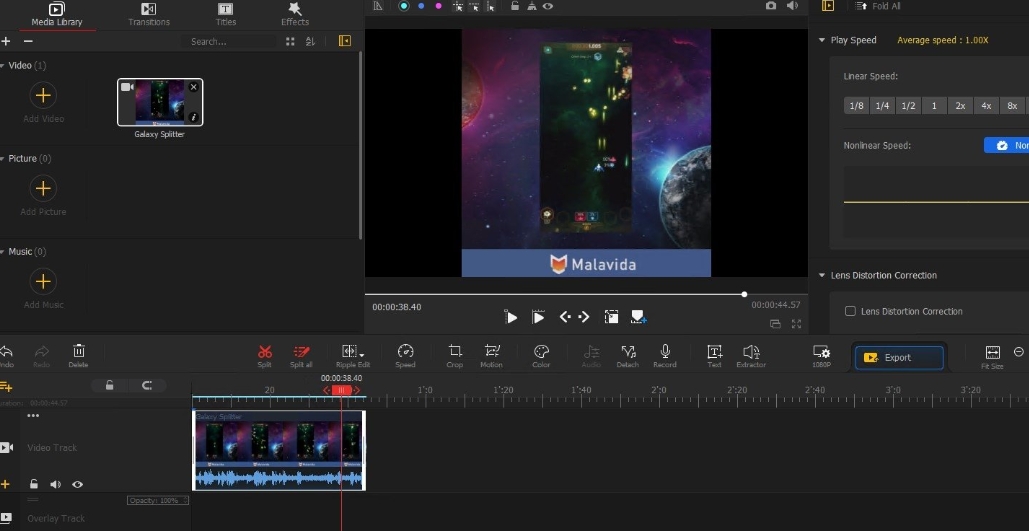Collapse the Video category in Media Library
Screen dimensions: 1029x531
pos(3,66)
